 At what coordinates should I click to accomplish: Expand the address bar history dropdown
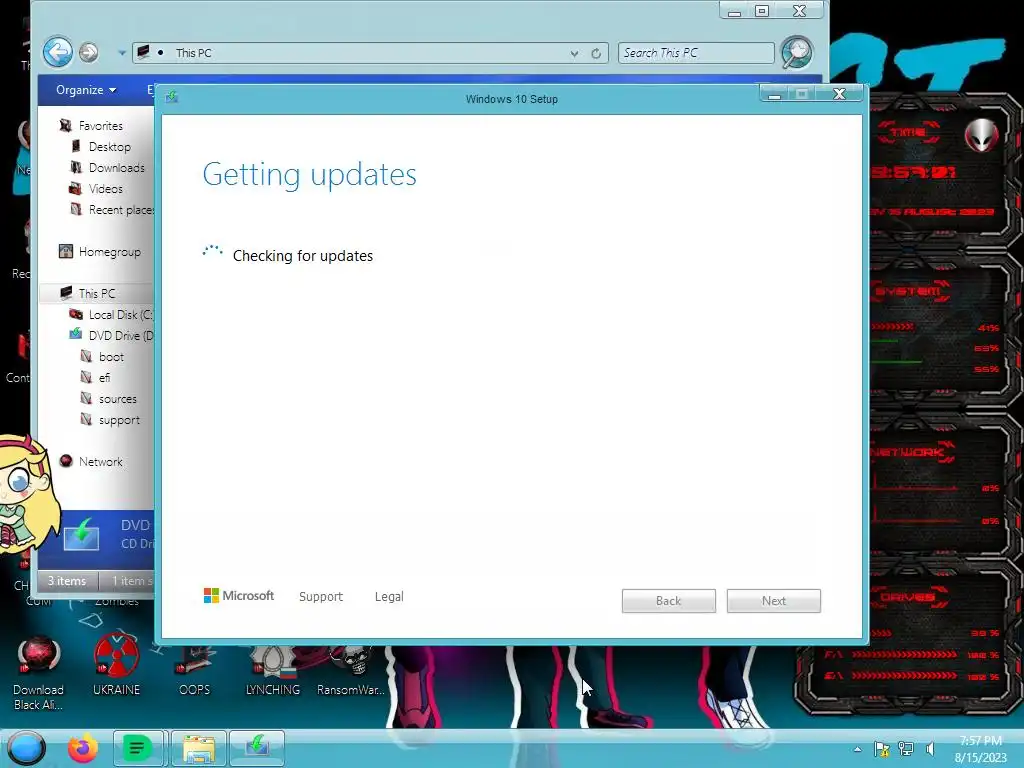click(x=574, y=54)
